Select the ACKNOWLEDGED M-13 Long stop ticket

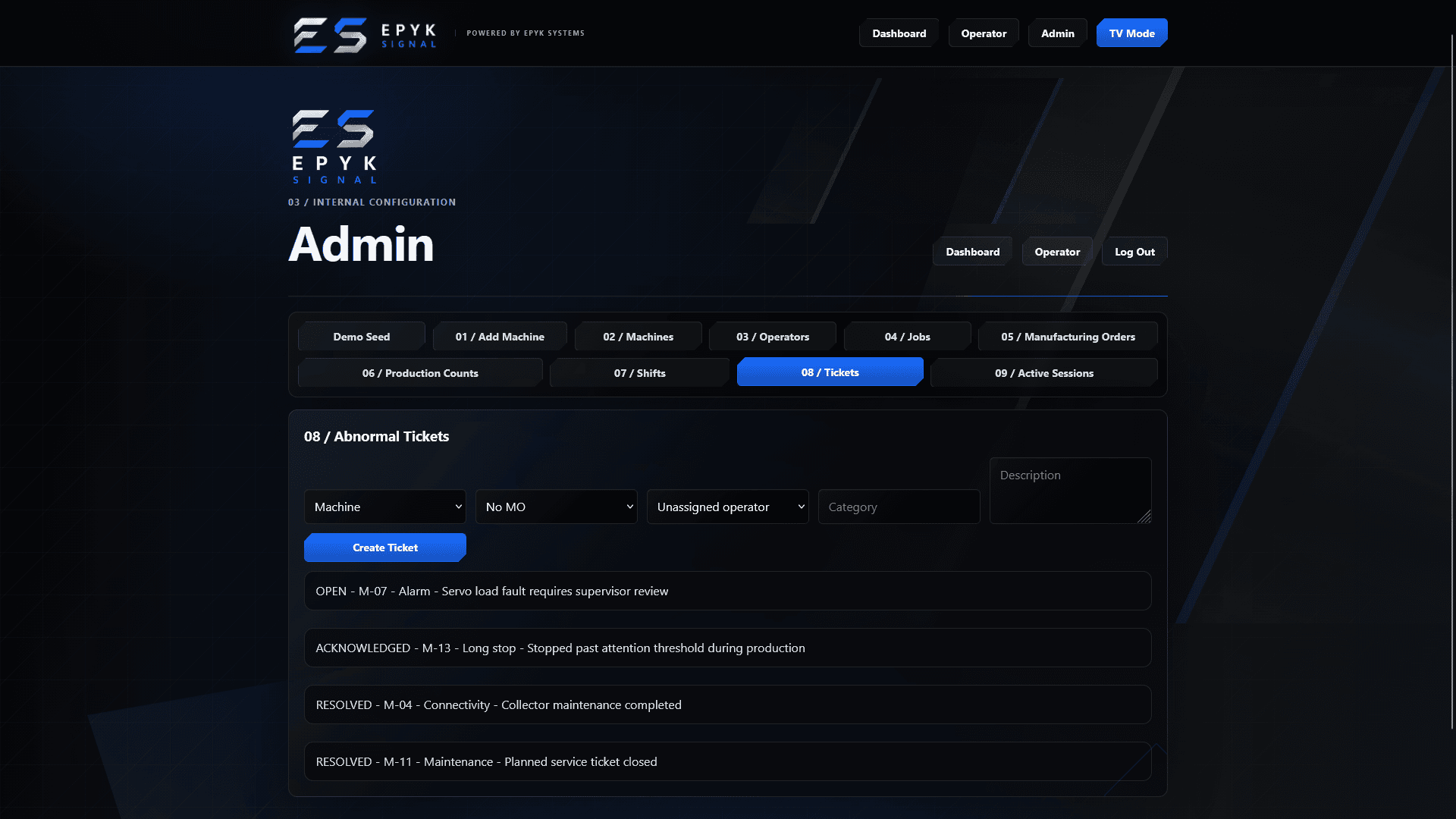click(x=728, y=648)
